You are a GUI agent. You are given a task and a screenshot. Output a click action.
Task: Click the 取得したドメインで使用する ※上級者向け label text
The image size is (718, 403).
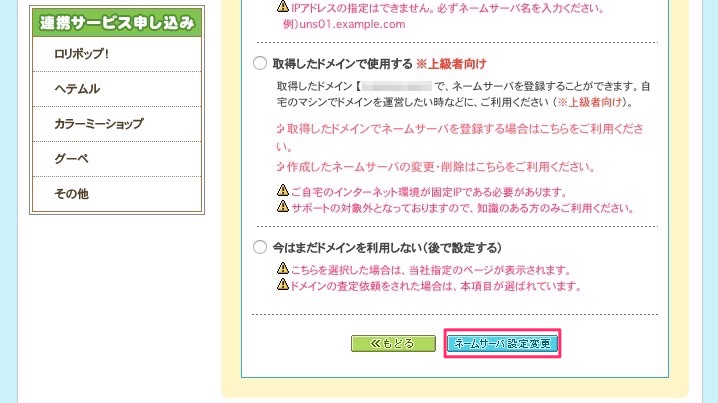pos(379,64)
